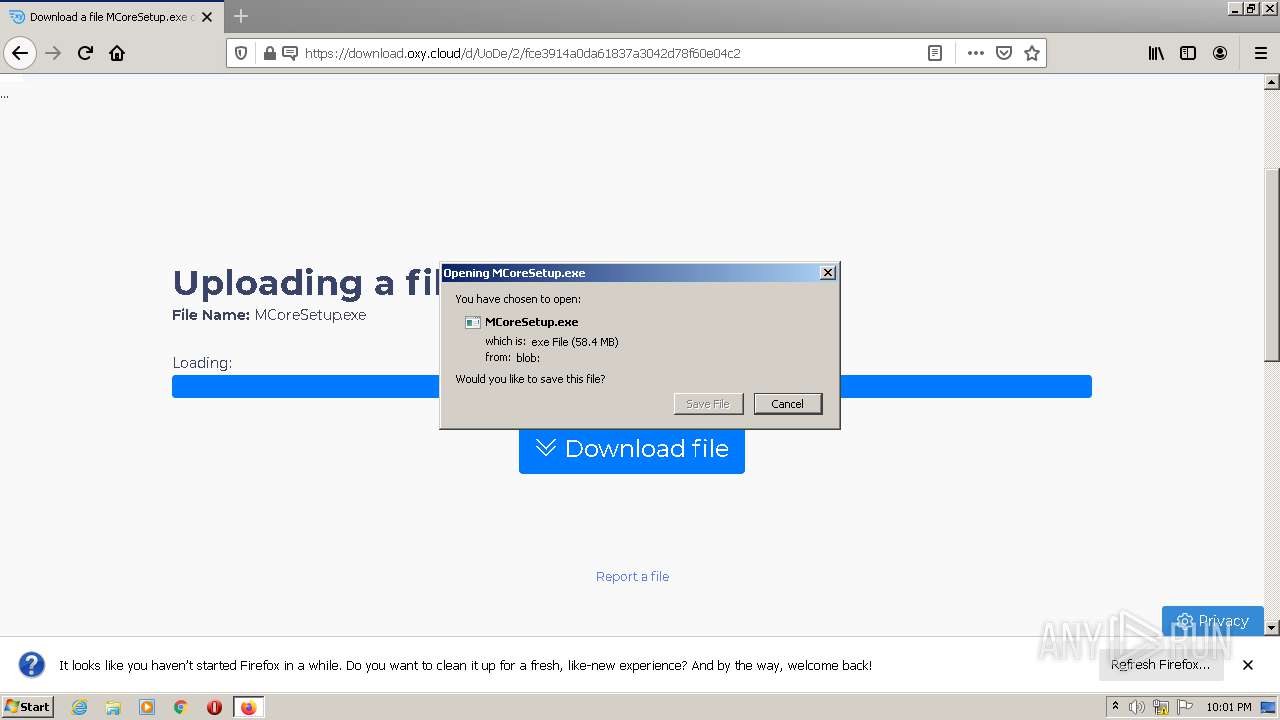
Task: Bookmark this page with star
Action: click(x=1032, y=53)
